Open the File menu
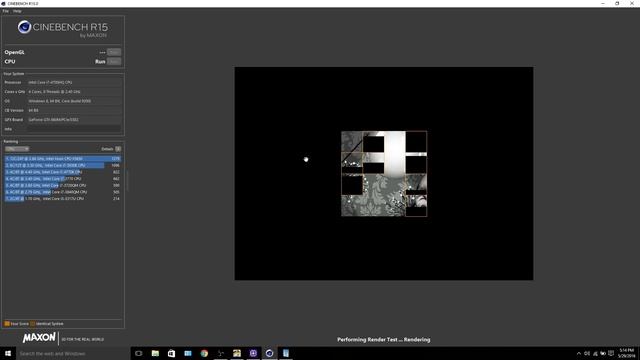The image size is (640, 360). point(5,11)
